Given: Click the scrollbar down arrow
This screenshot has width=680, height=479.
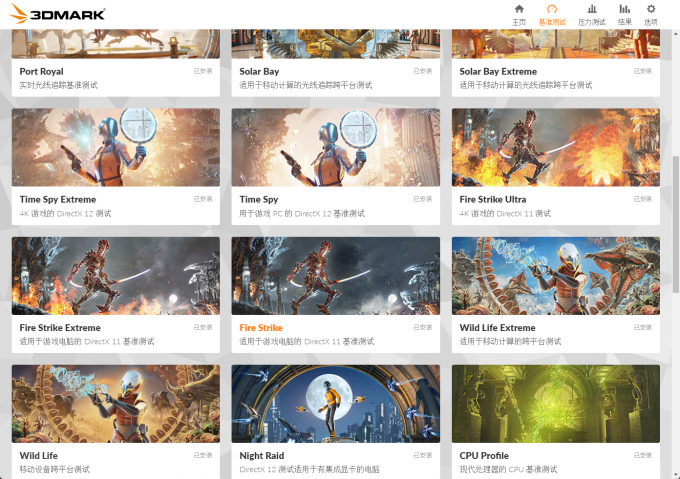Looking at the screenshot, I should pos(675,475).
